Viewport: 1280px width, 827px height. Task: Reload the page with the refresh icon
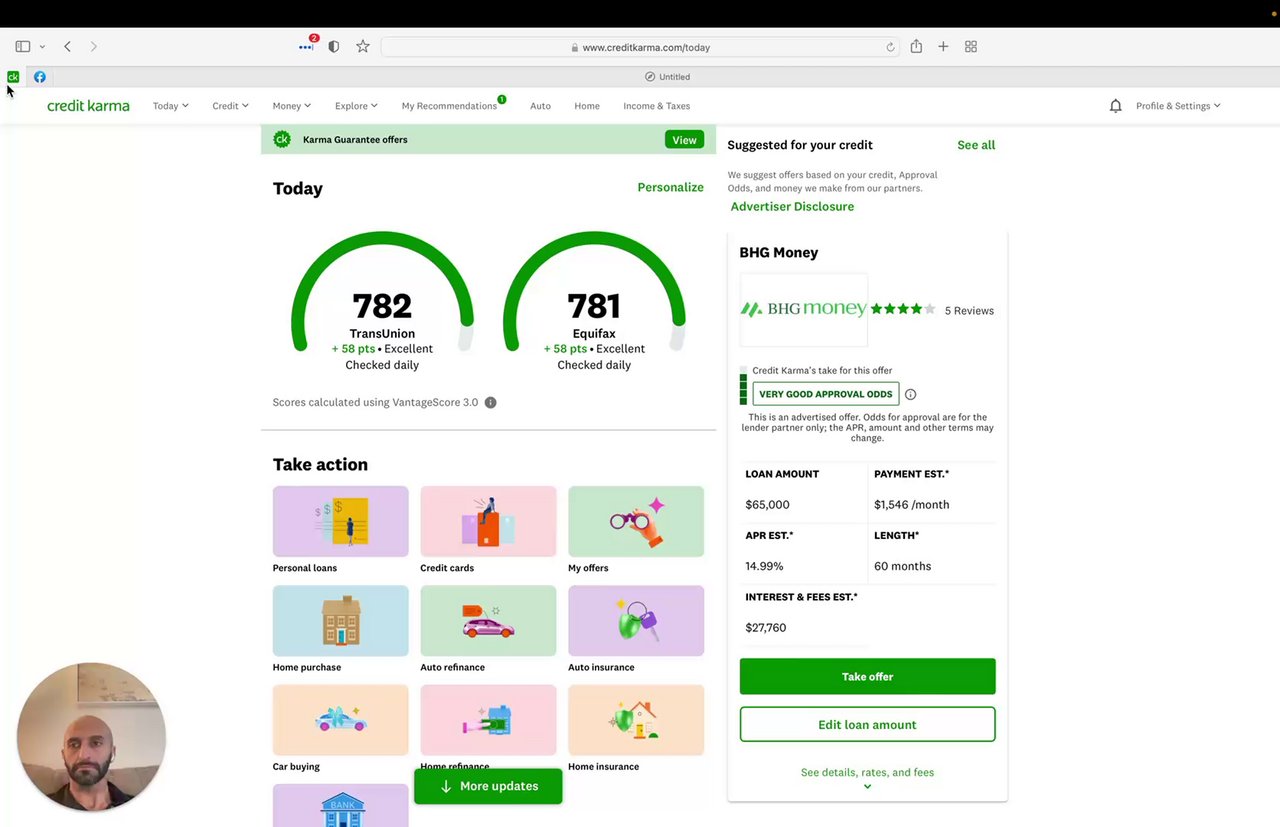click(890, 47)
